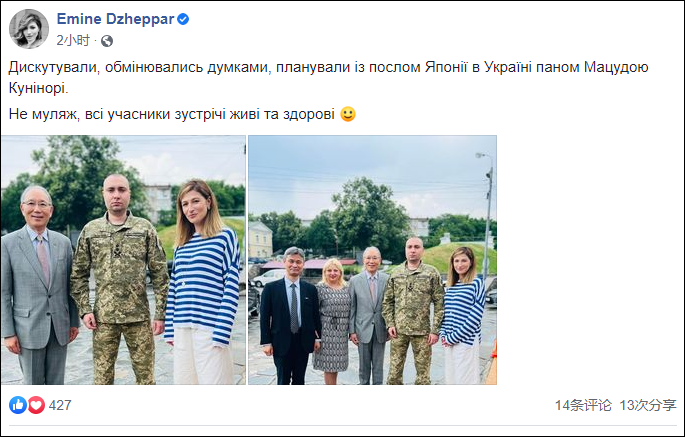Open the 14条评论 comments link
The image size is (685, 437).
coord(583,405)
